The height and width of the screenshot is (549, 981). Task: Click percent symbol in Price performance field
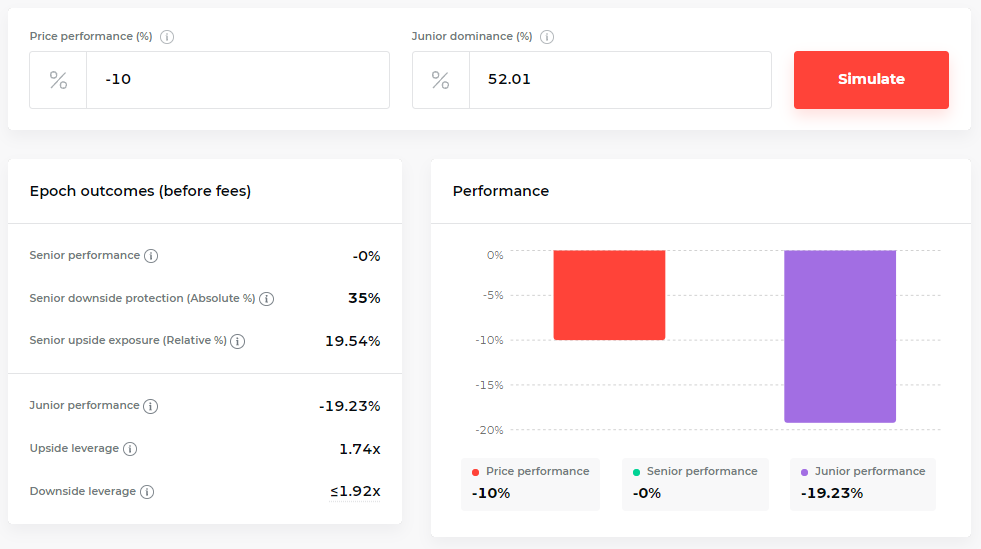pyautogui.click(x=58, y=80)
